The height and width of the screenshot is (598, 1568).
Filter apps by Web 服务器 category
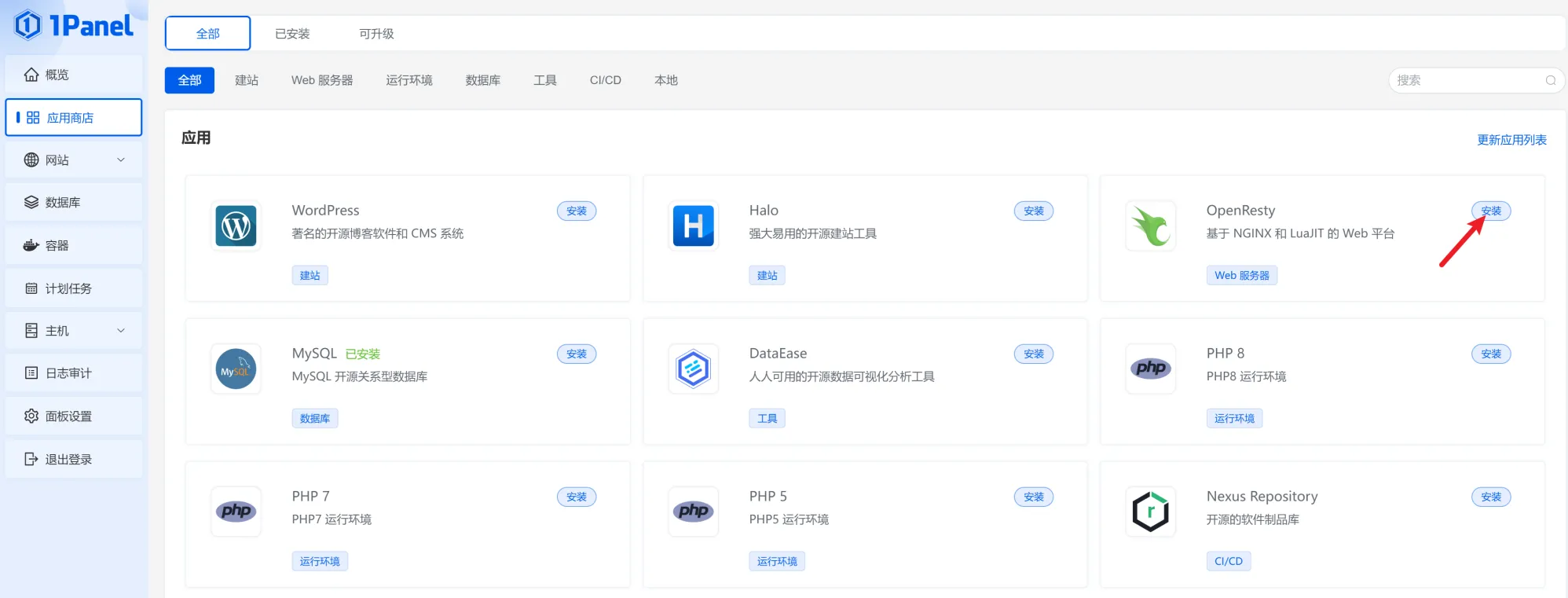click(322, 80)
